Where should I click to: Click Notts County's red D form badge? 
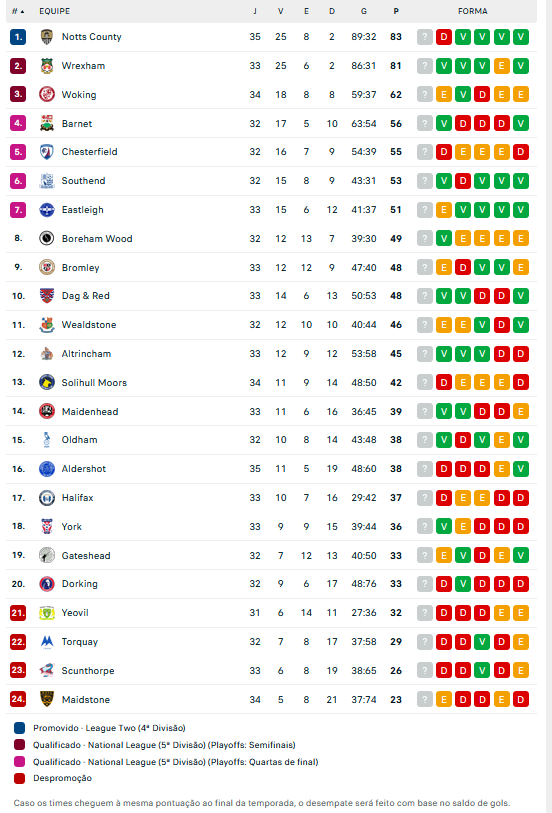click(x=444, y=37)
